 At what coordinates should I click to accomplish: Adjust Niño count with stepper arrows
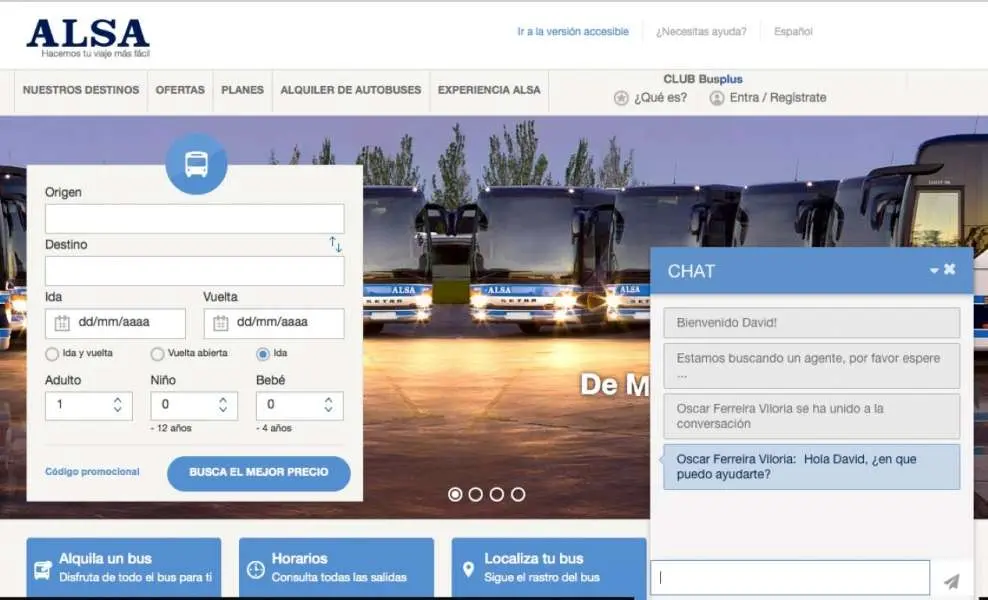click(x=222, y=405)
